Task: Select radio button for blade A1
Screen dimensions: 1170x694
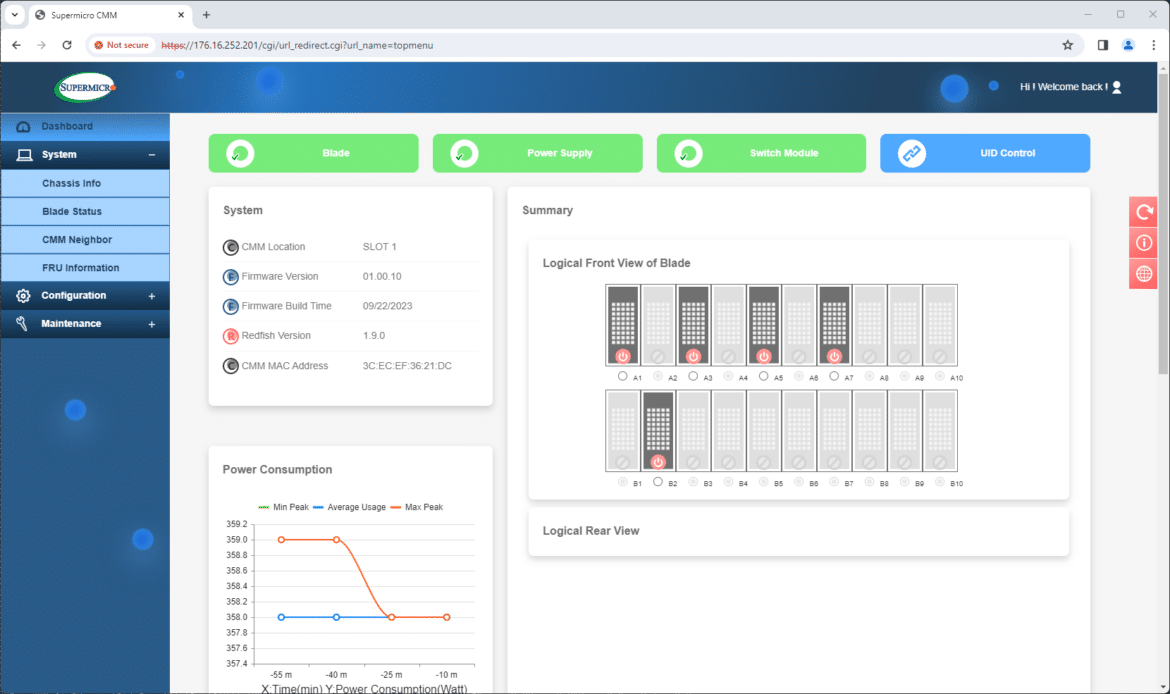Action: click(622, 376)
